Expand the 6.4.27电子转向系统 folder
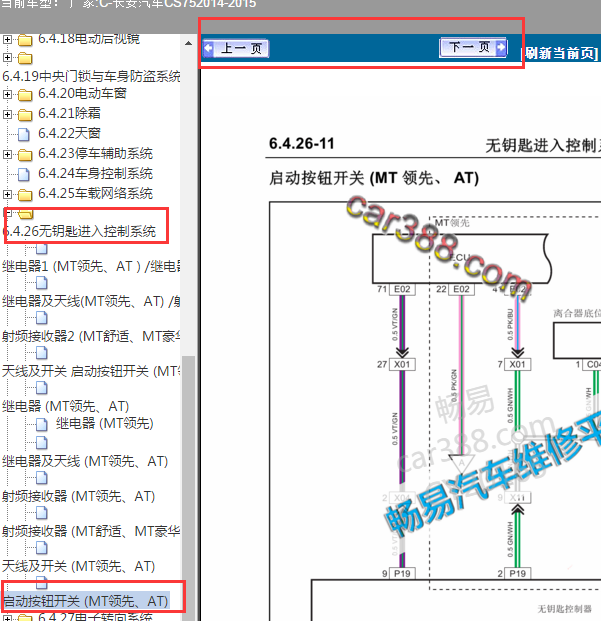The image size is (601, 621). pyautogui.click(x=7, y=617)
